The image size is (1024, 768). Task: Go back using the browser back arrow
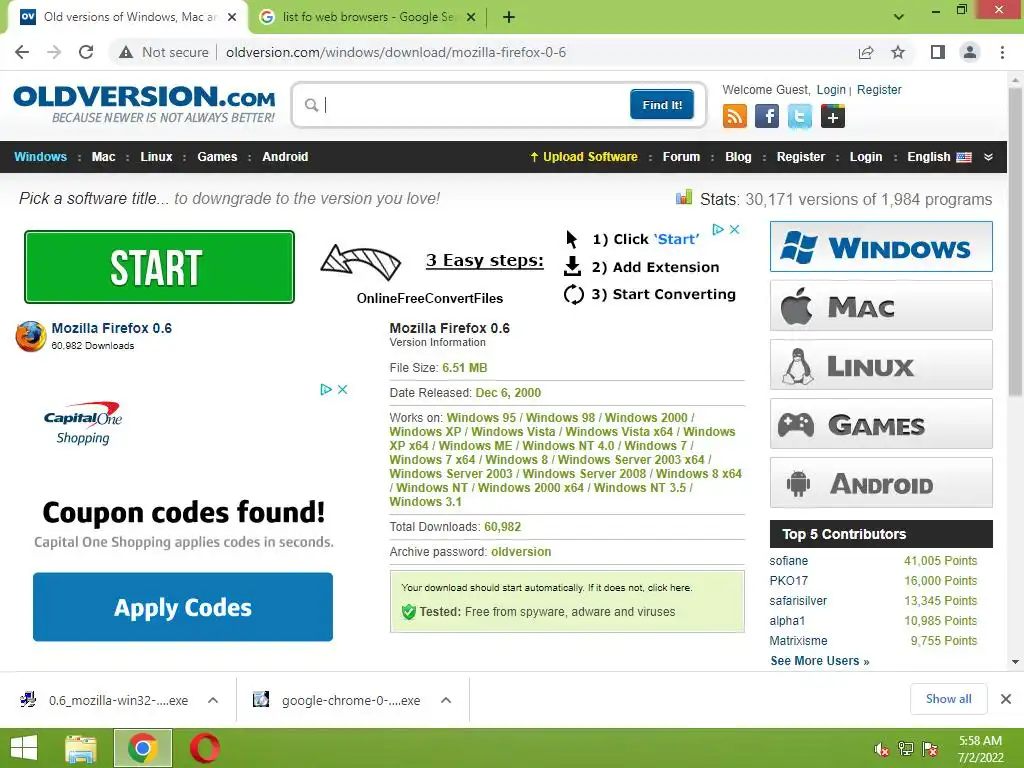click(22, 52)
